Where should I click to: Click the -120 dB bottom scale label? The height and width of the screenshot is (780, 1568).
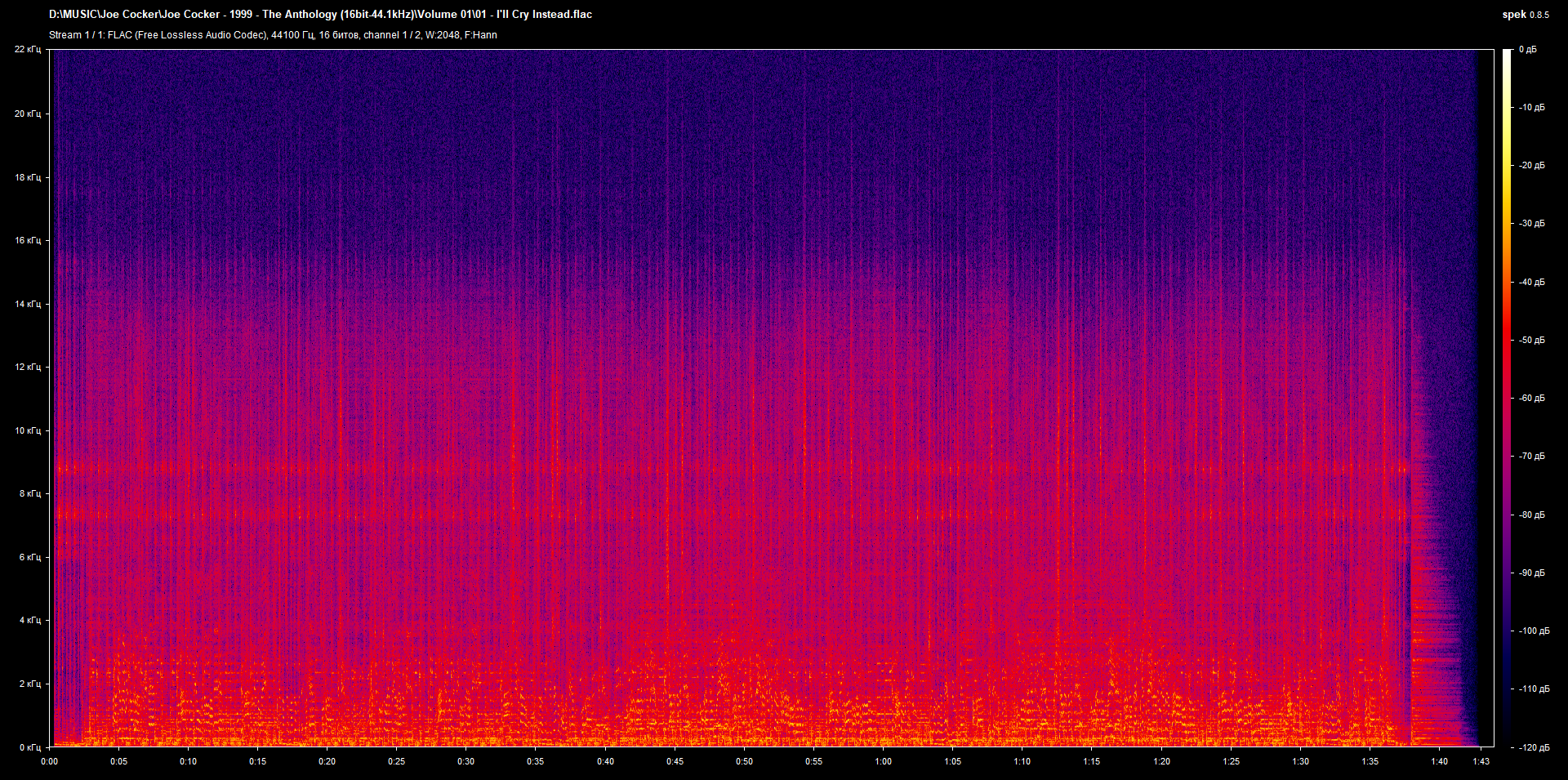pos(1534,747)
